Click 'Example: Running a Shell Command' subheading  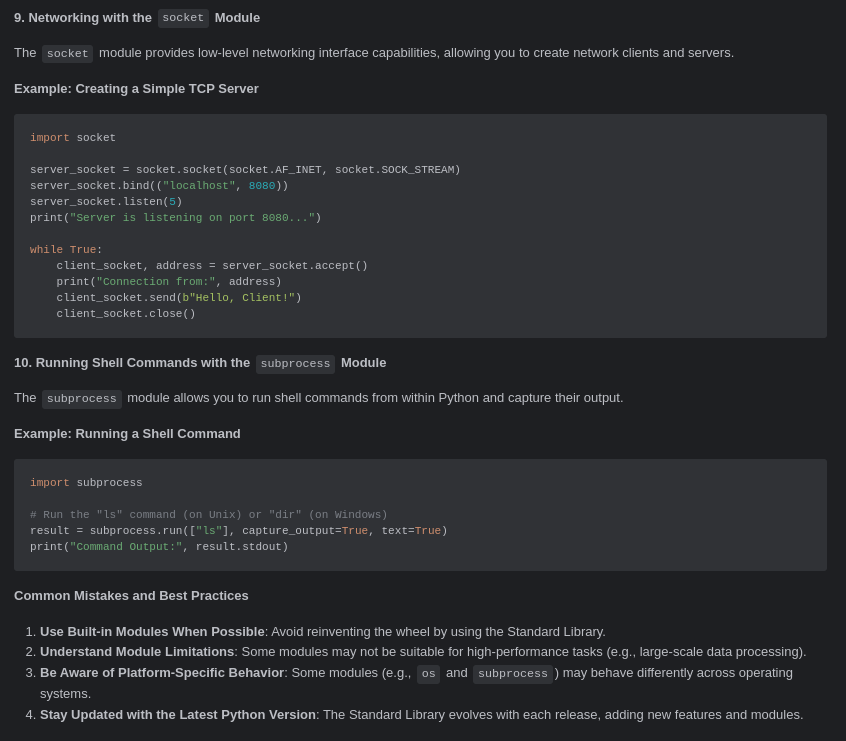(127, 433)
